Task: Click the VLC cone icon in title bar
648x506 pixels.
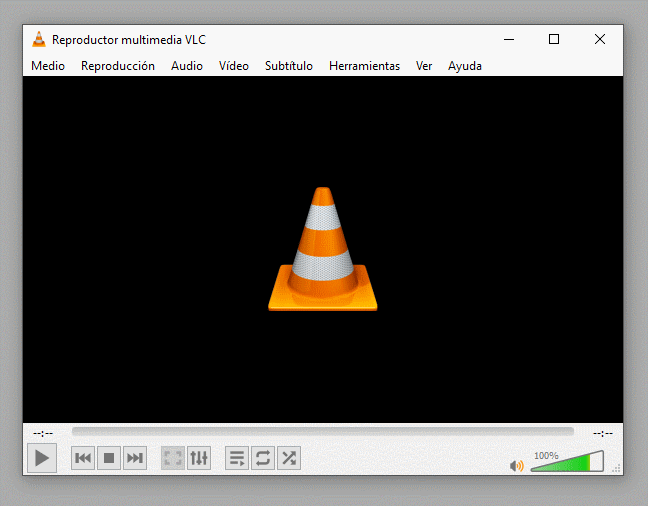Action: [x=39, y=40]
